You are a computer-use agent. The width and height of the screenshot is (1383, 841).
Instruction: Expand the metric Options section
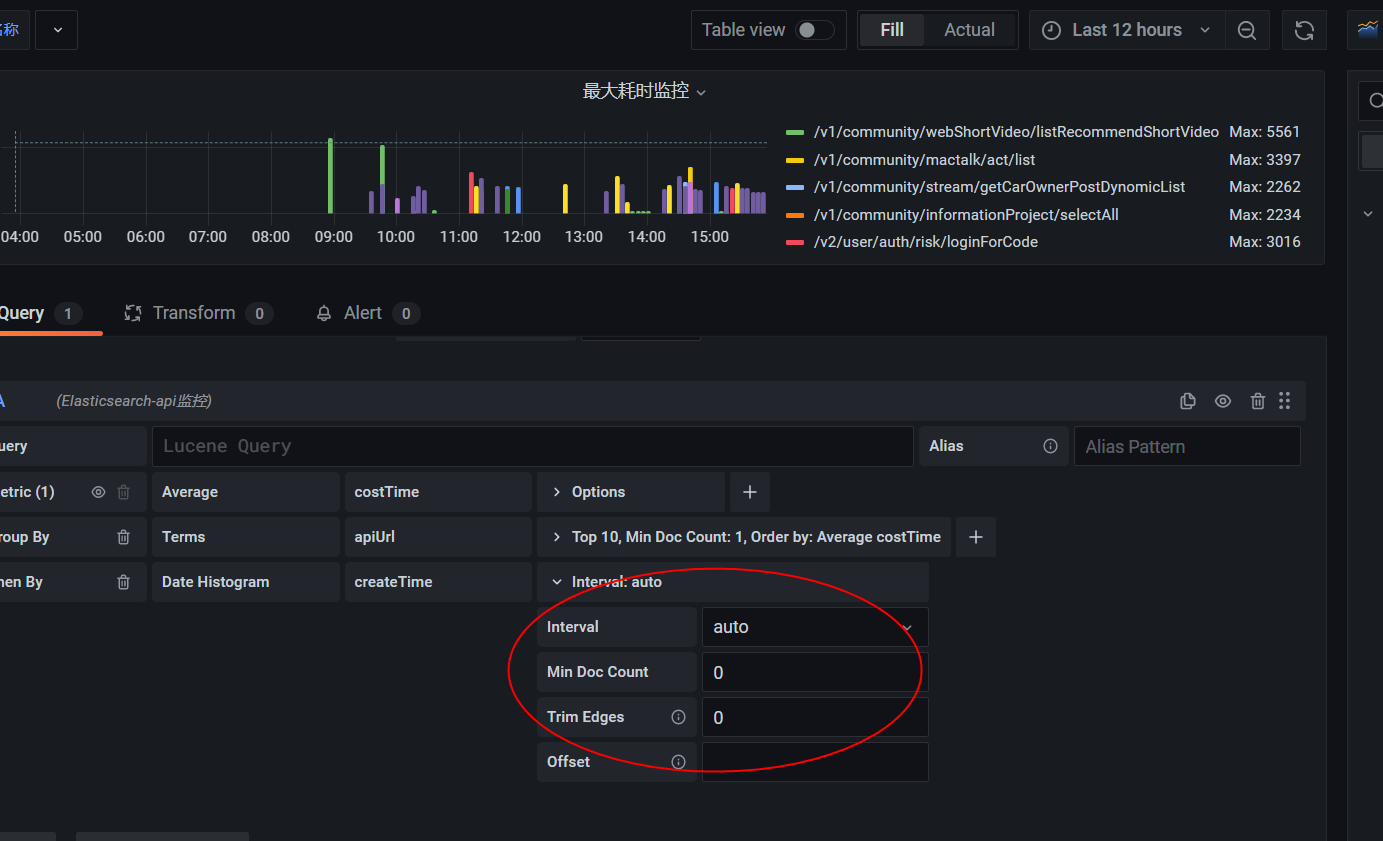(630, 492)
